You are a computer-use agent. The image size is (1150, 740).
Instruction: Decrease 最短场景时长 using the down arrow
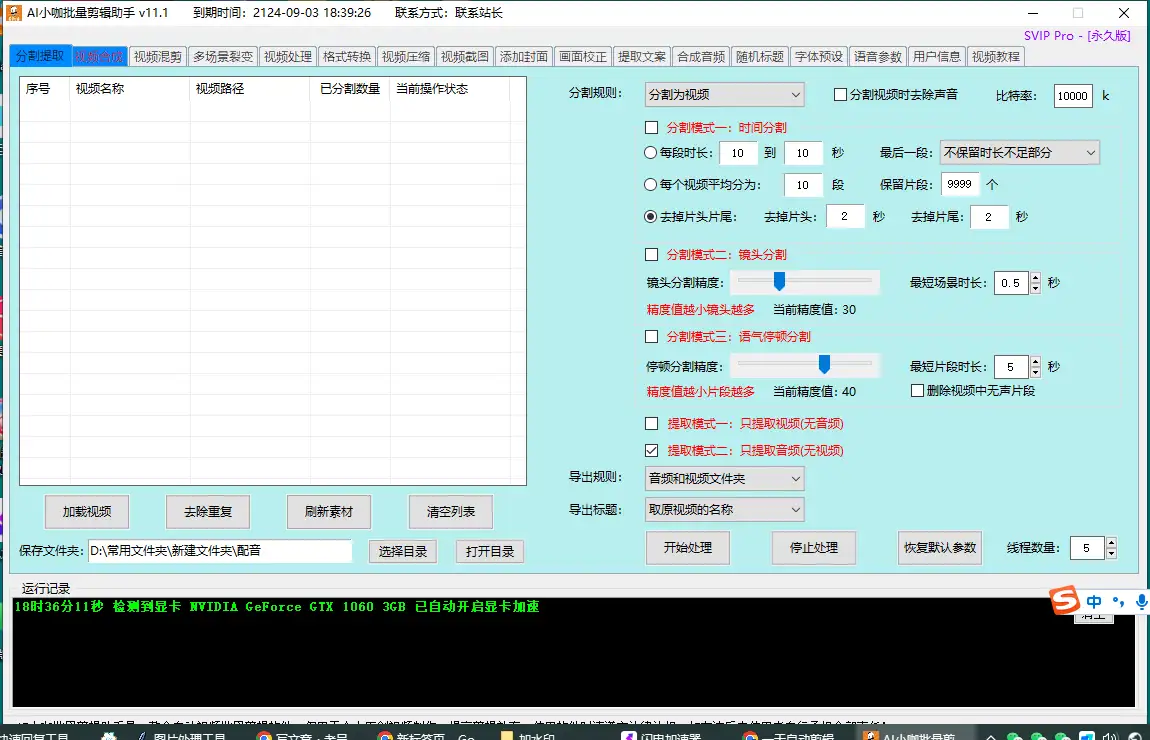[x=1035, y=288]
